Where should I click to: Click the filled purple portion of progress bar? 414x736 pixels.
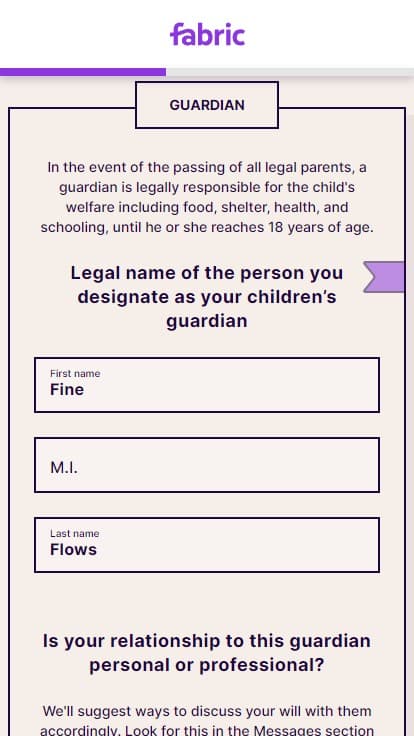83,72
